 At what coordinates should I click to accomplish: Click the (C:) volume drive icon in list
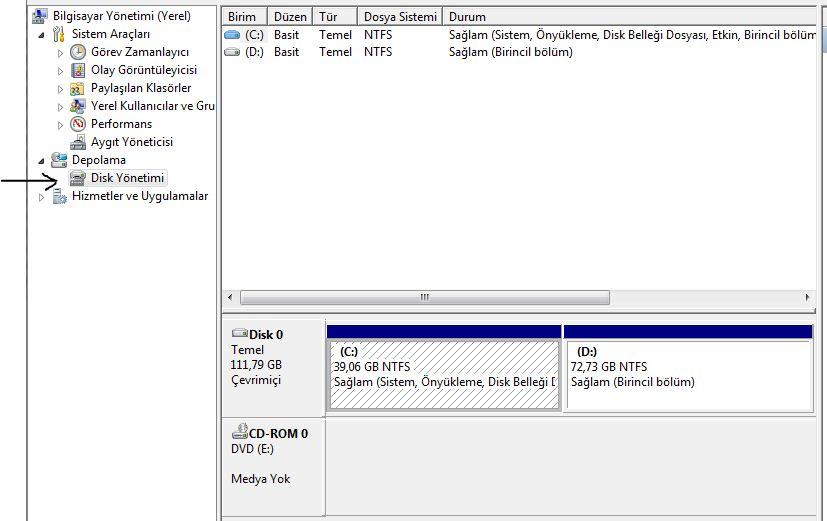[232, 35]
